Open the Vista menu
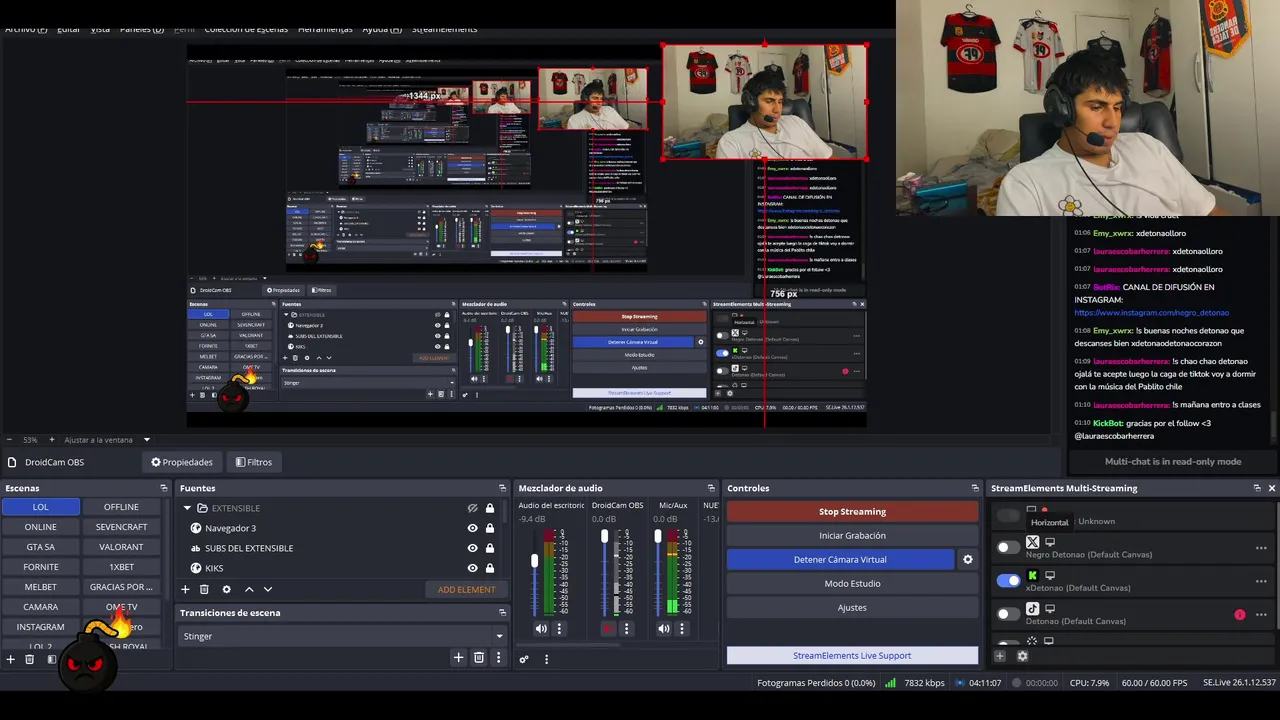 pos(100,29)
